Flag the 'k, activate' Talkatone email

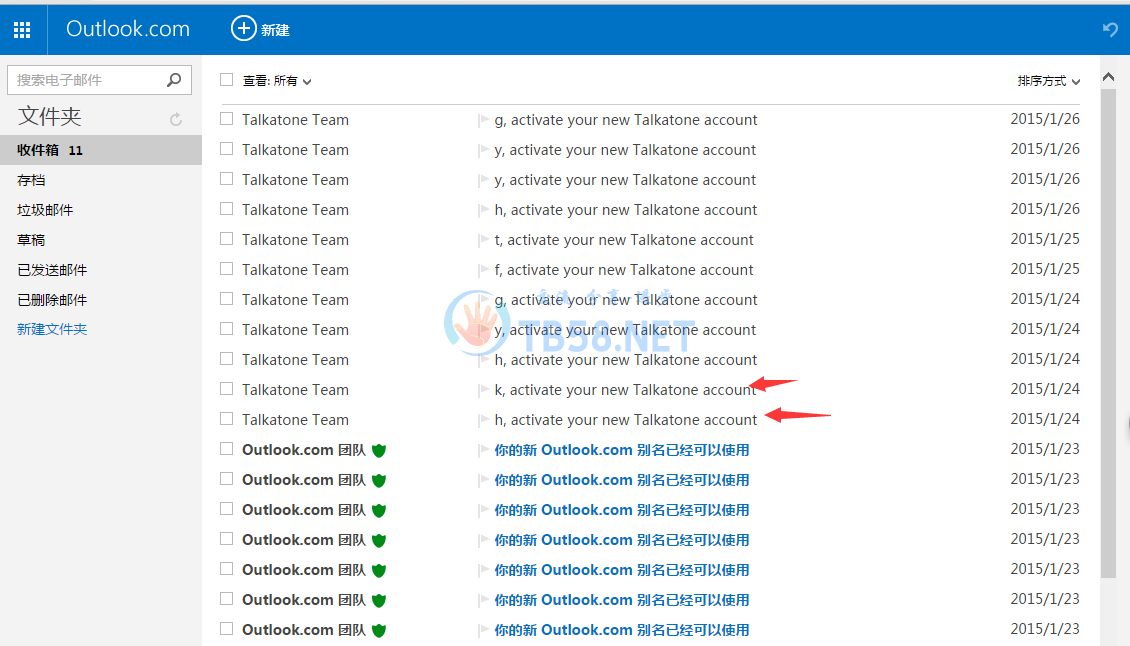(x=484, y=390)
